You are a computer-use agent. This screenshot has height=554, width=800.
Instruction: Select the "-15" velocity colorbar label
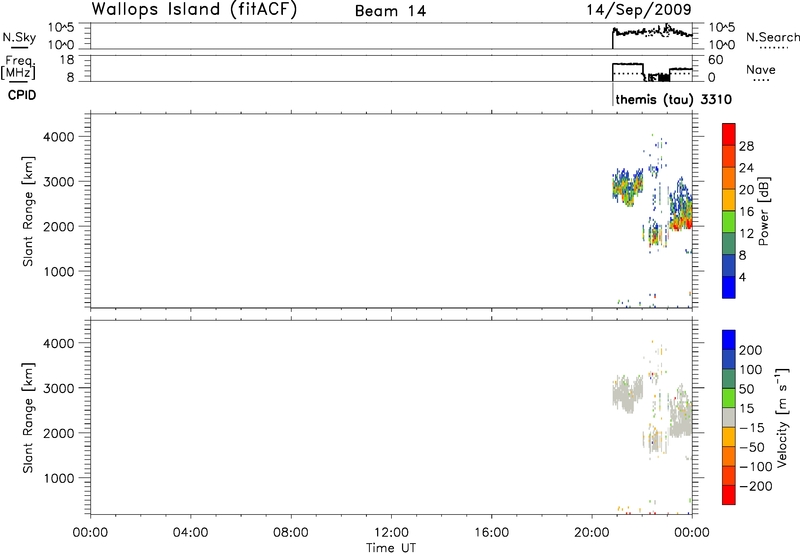point(752,427)
